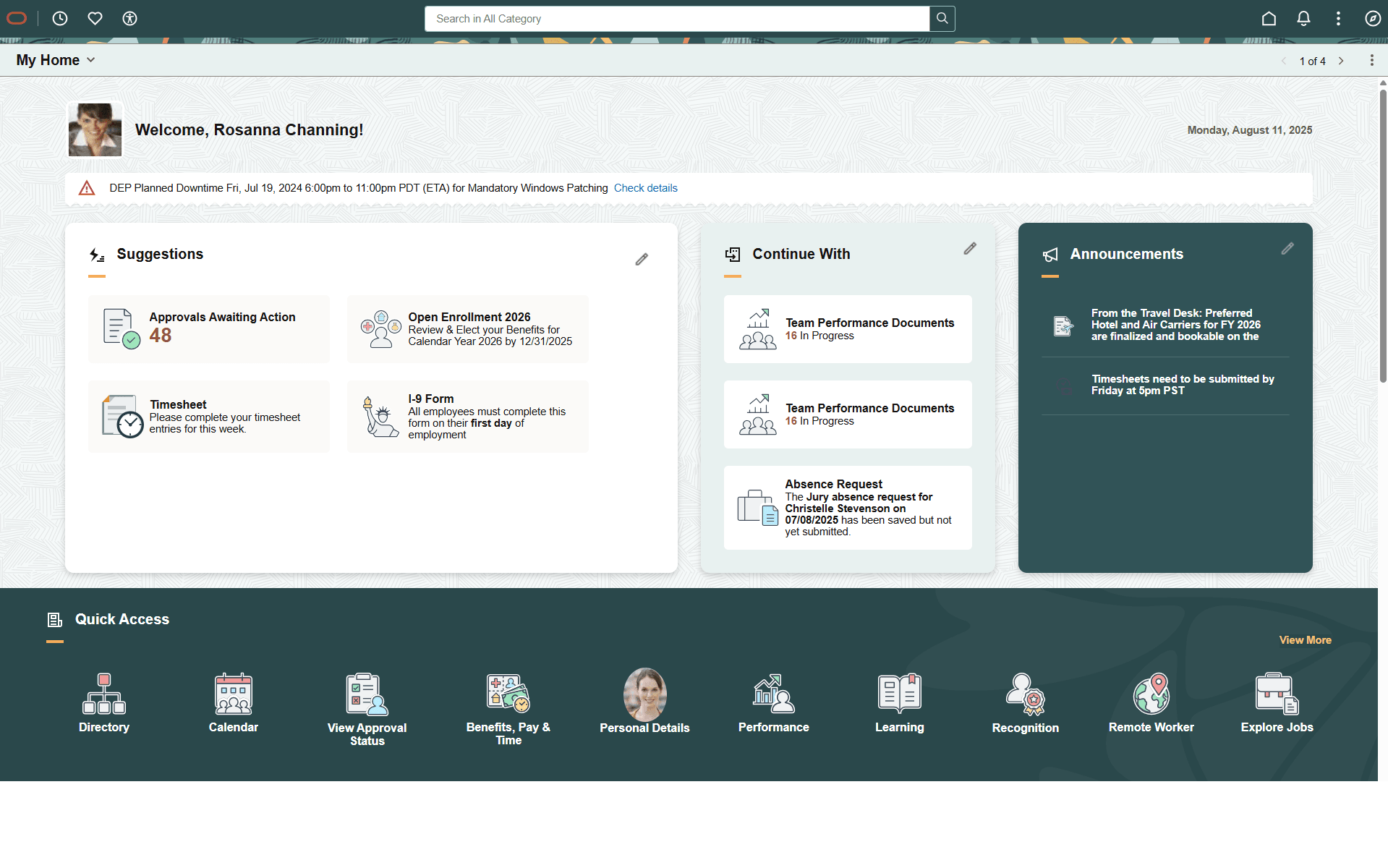
Task: Click the Search in All Category field
Action: pyautogui.click(x=678, y=19)
